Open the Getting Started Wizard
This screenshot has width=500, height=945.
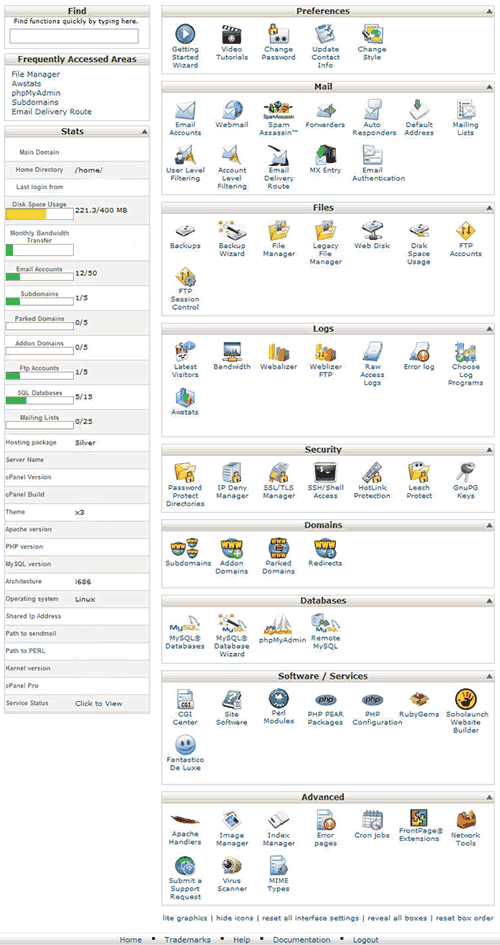[185, 46]
